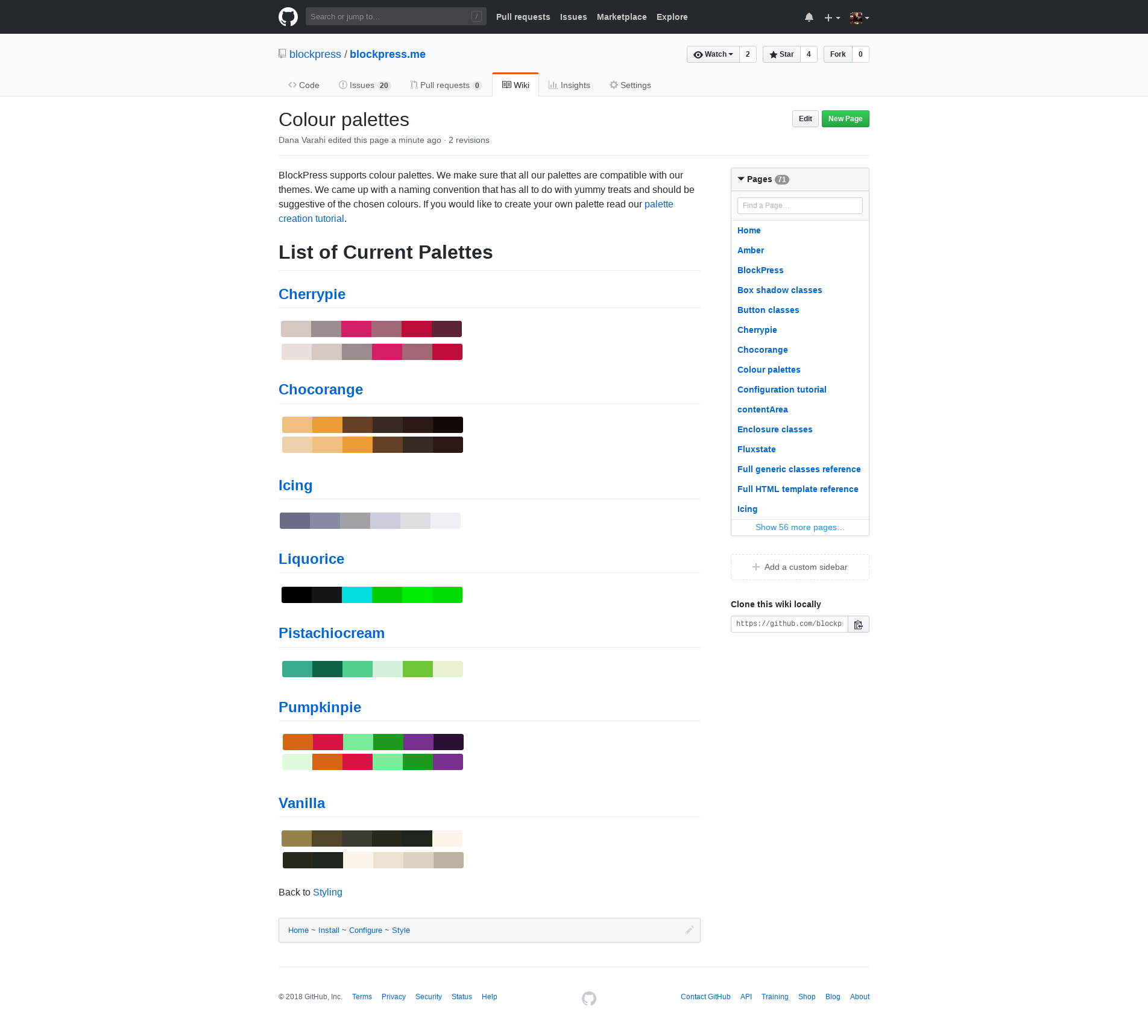This screenshot has width=1148, height=1036.
Task: Click the dark green swatch in Pistachiocream palette
Action: (x=327, y=669)
